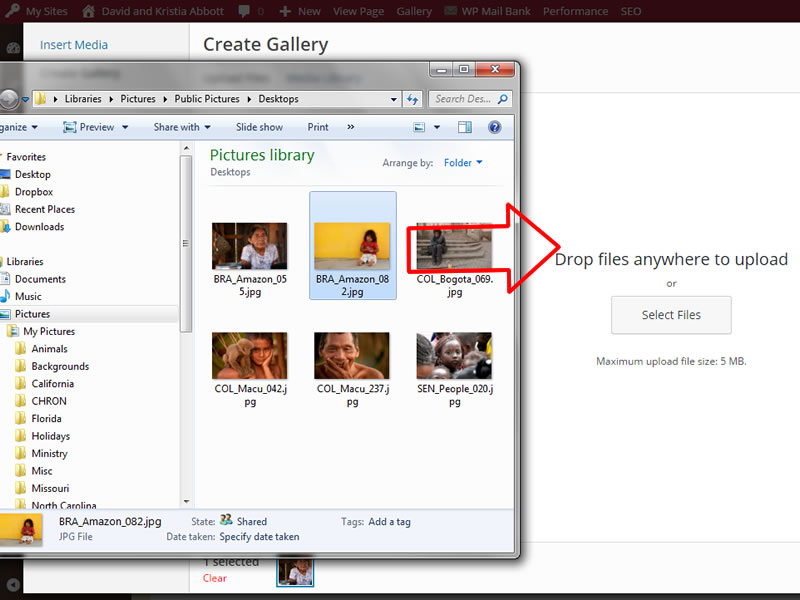800x600 pixels.
Task: Open the comments bubble in admin bar
Action: click(x=244, y=11)
